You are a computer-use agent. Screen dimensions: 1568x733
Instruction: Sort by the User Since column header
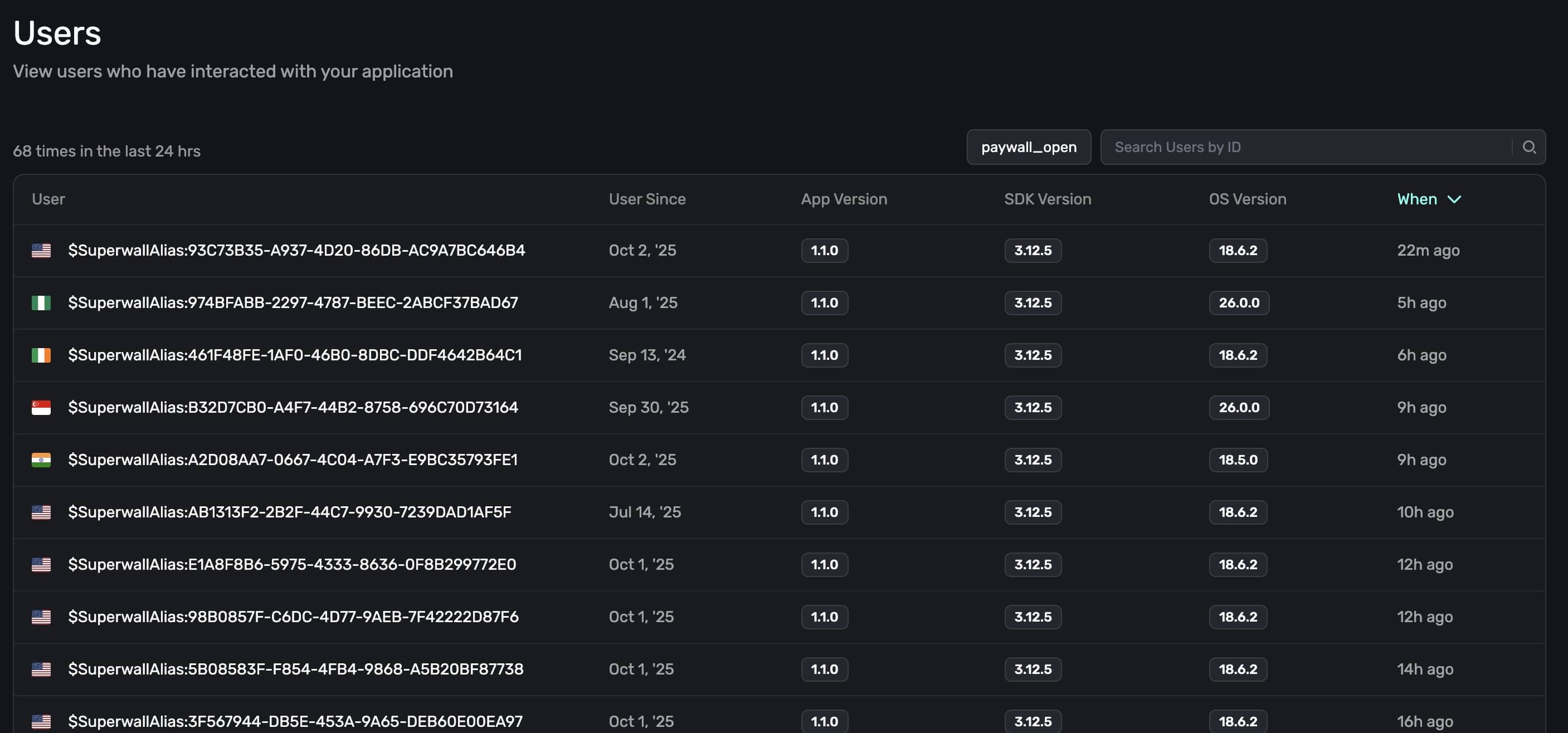(646, 199)
